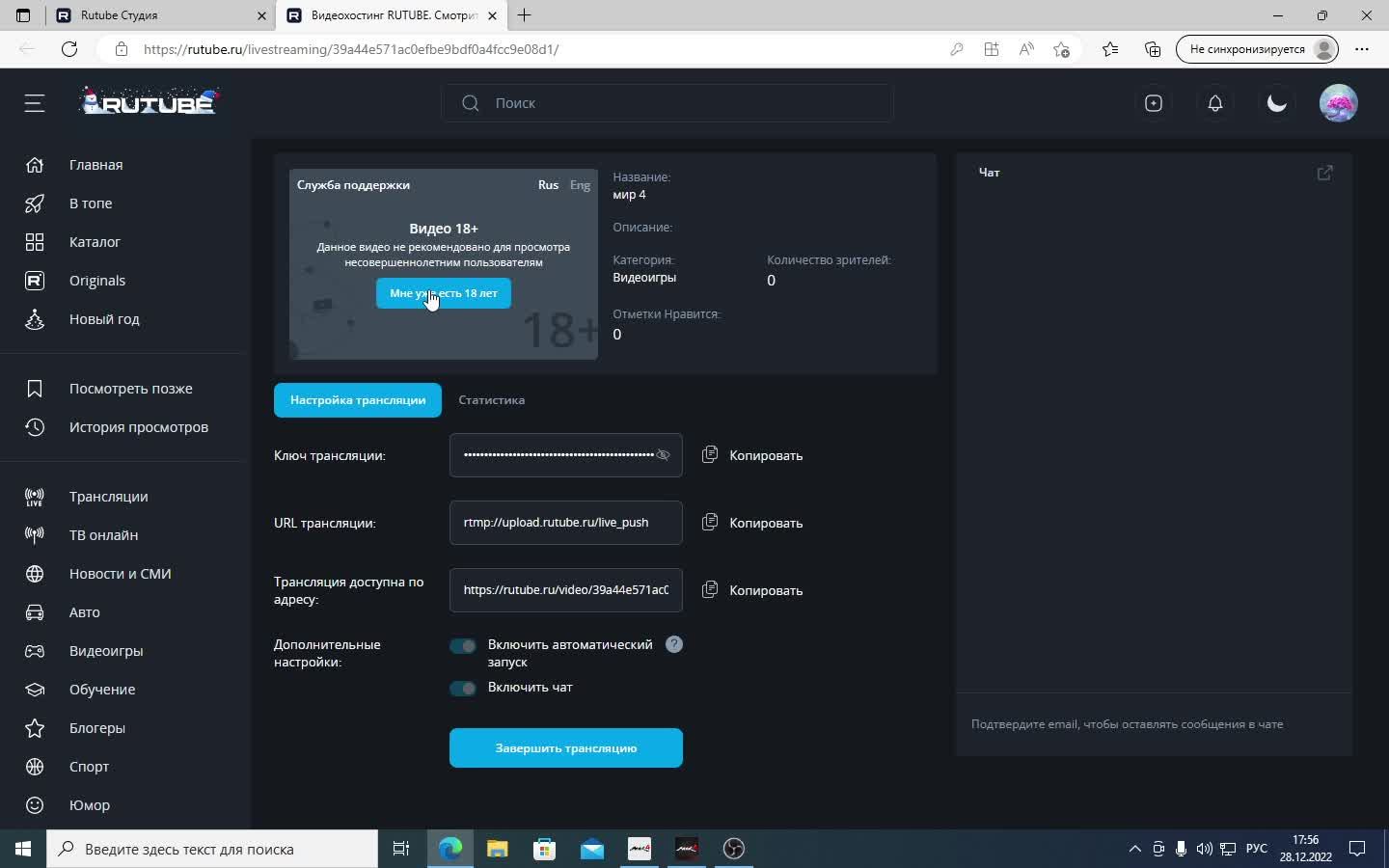
Task: Click auto-start help question icon
Action: 674,644
